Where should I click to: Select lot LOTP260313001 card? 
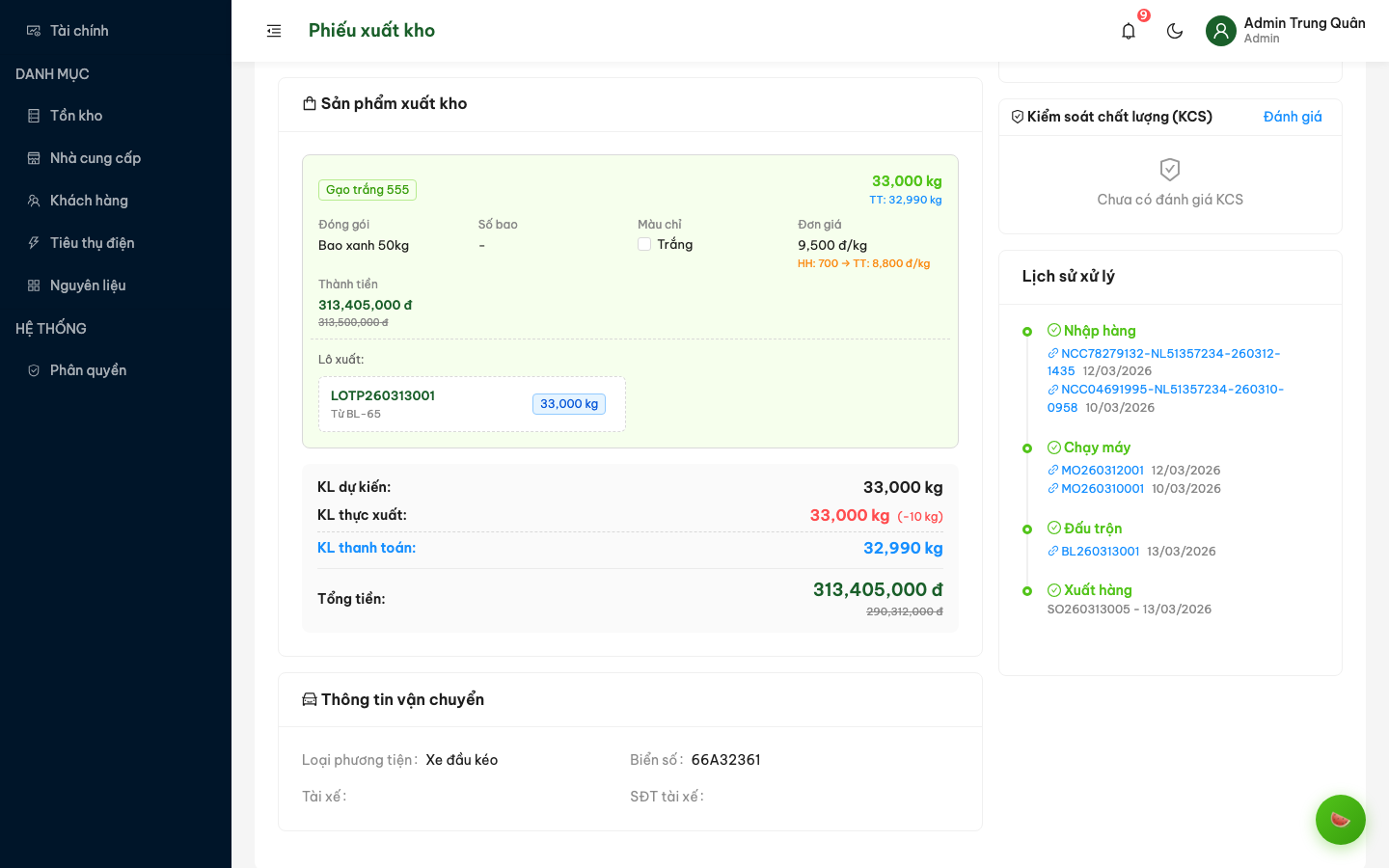(472, 404)
